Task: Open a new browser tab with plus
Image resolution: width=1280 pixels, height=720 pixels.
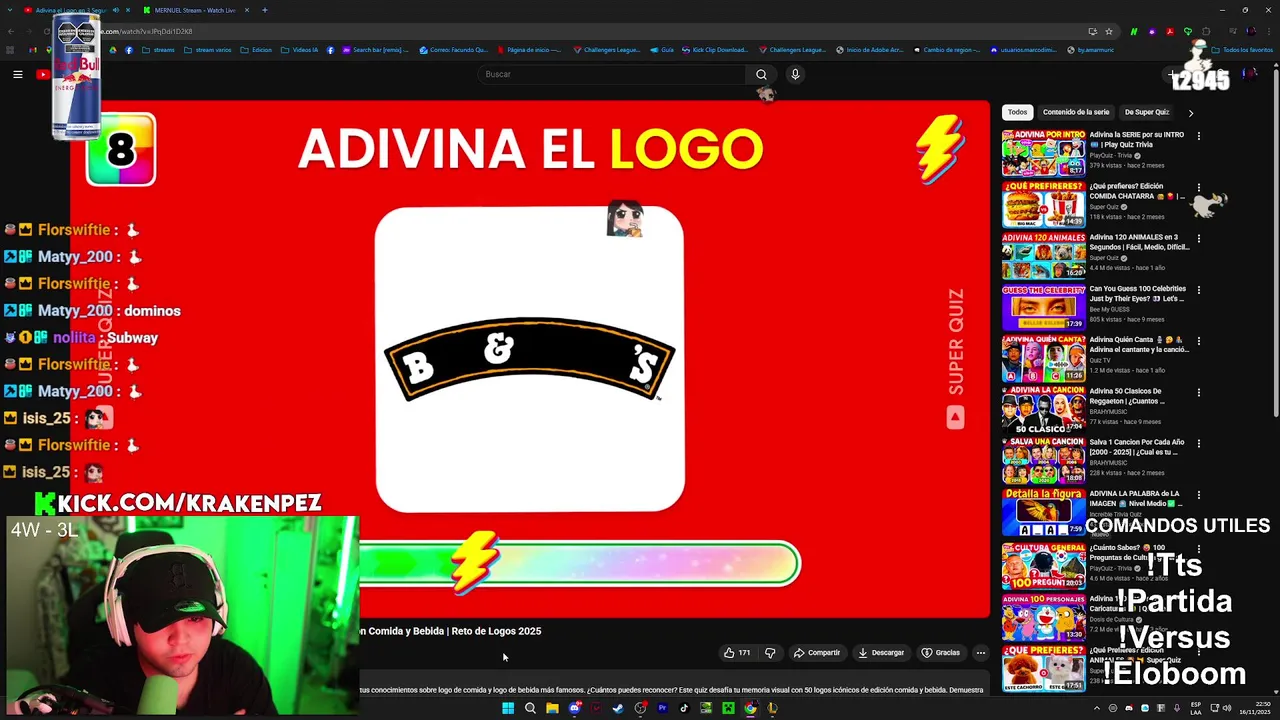Action: (264, 10)
